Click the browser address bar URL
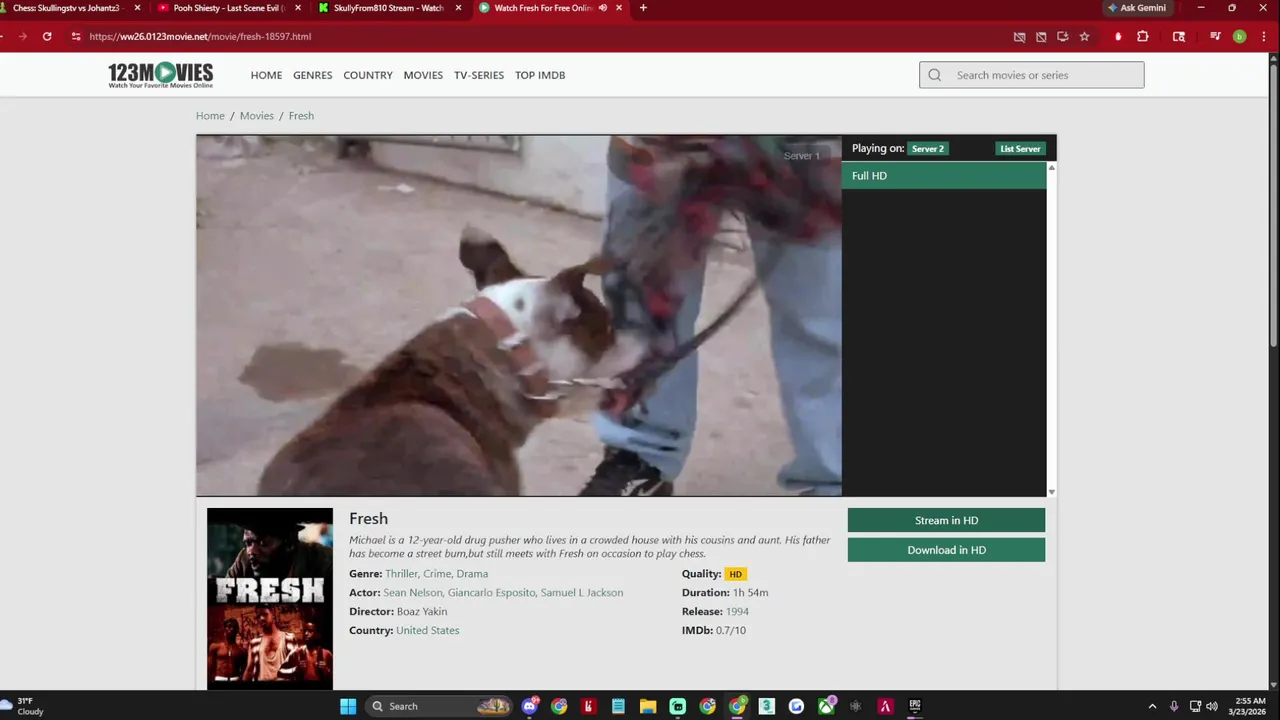Image resolution: width=1280 pixels, height=720 pixels. pos(200,37)
